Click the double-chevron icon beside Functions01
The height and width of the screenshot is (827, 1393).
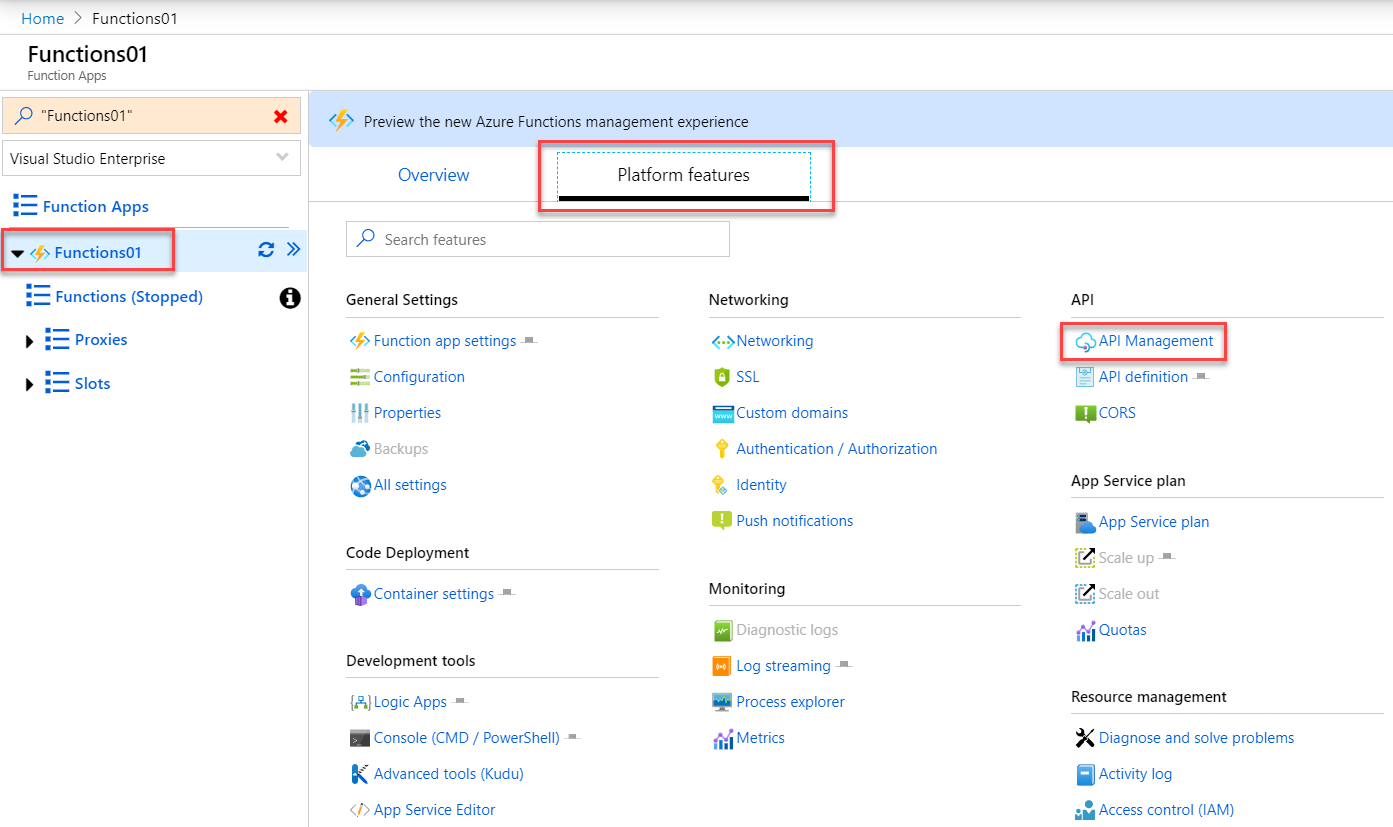point(294,250)
